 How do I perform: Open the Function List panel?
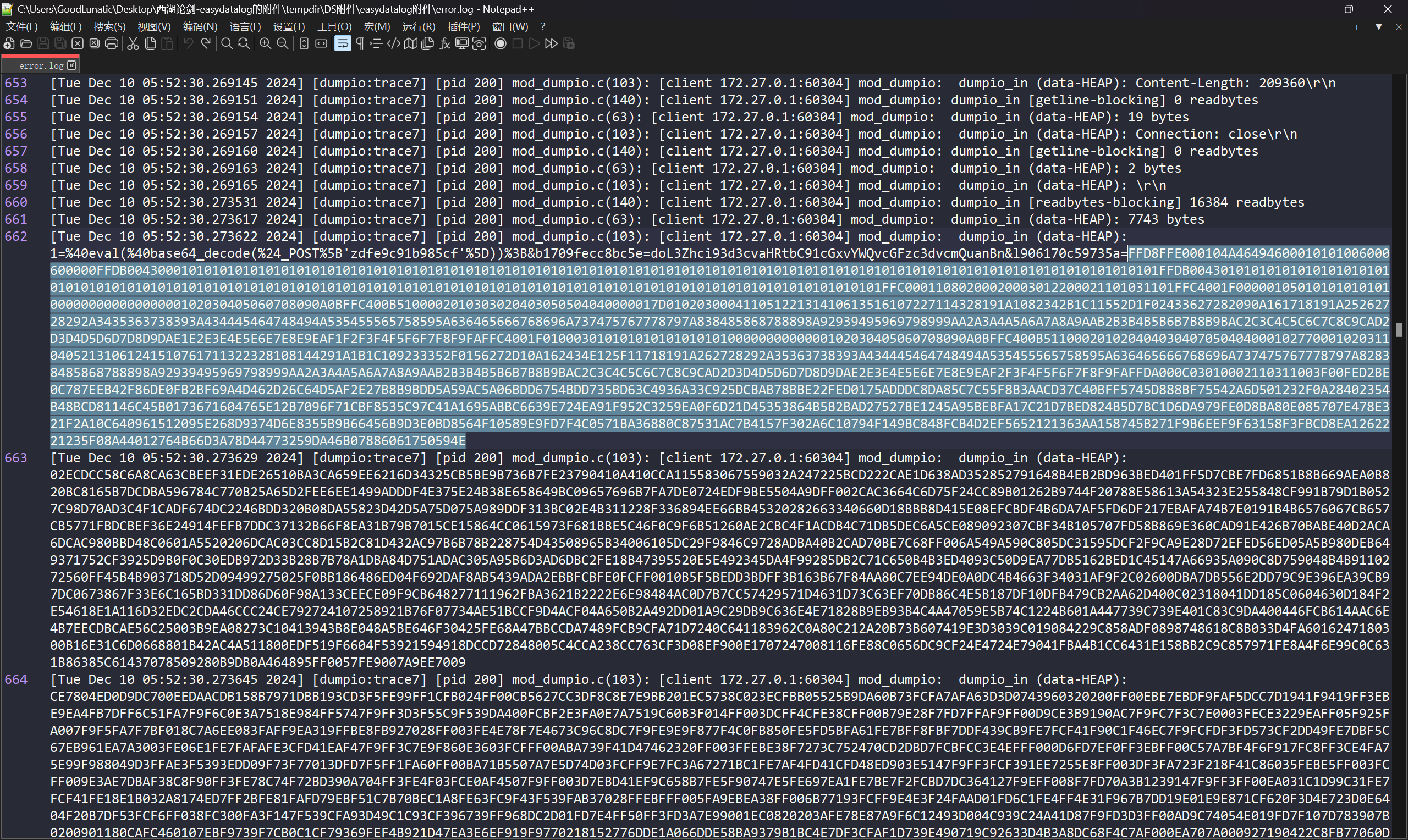click(x=444, y=43)
